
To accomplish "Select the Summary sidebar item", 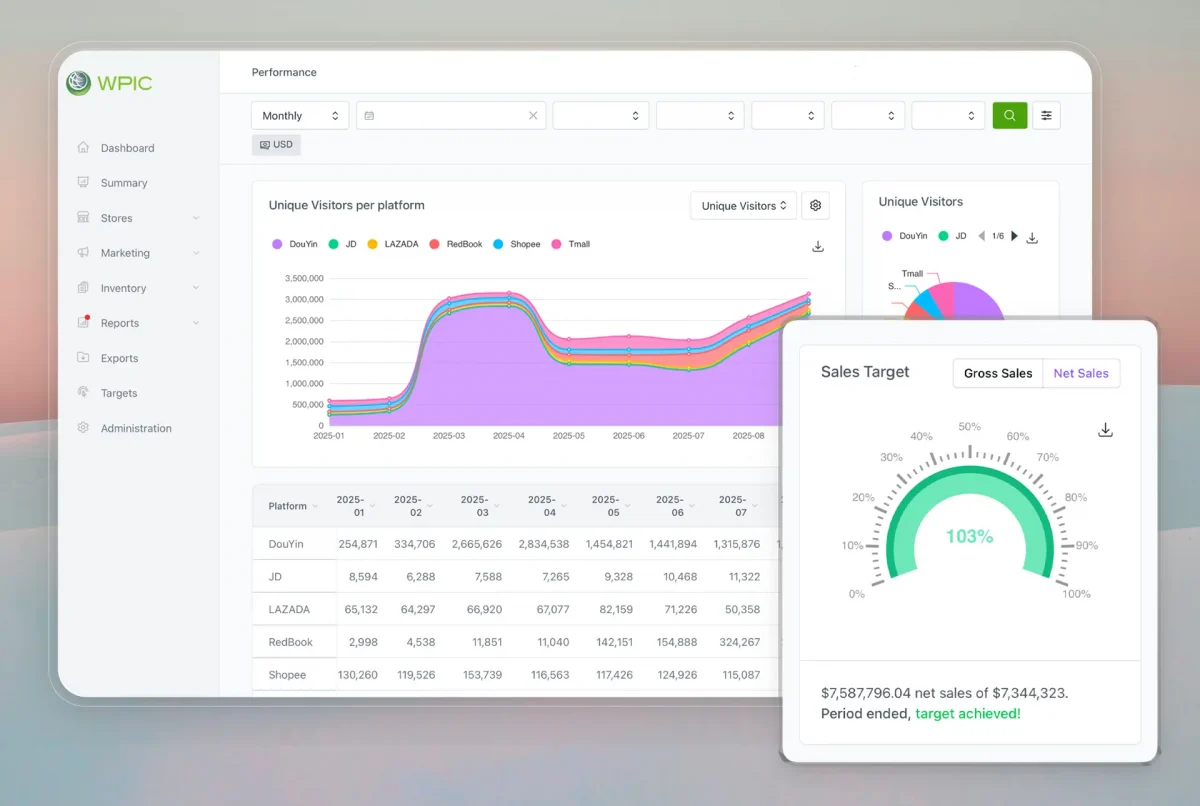I will [x=123, y=182].
